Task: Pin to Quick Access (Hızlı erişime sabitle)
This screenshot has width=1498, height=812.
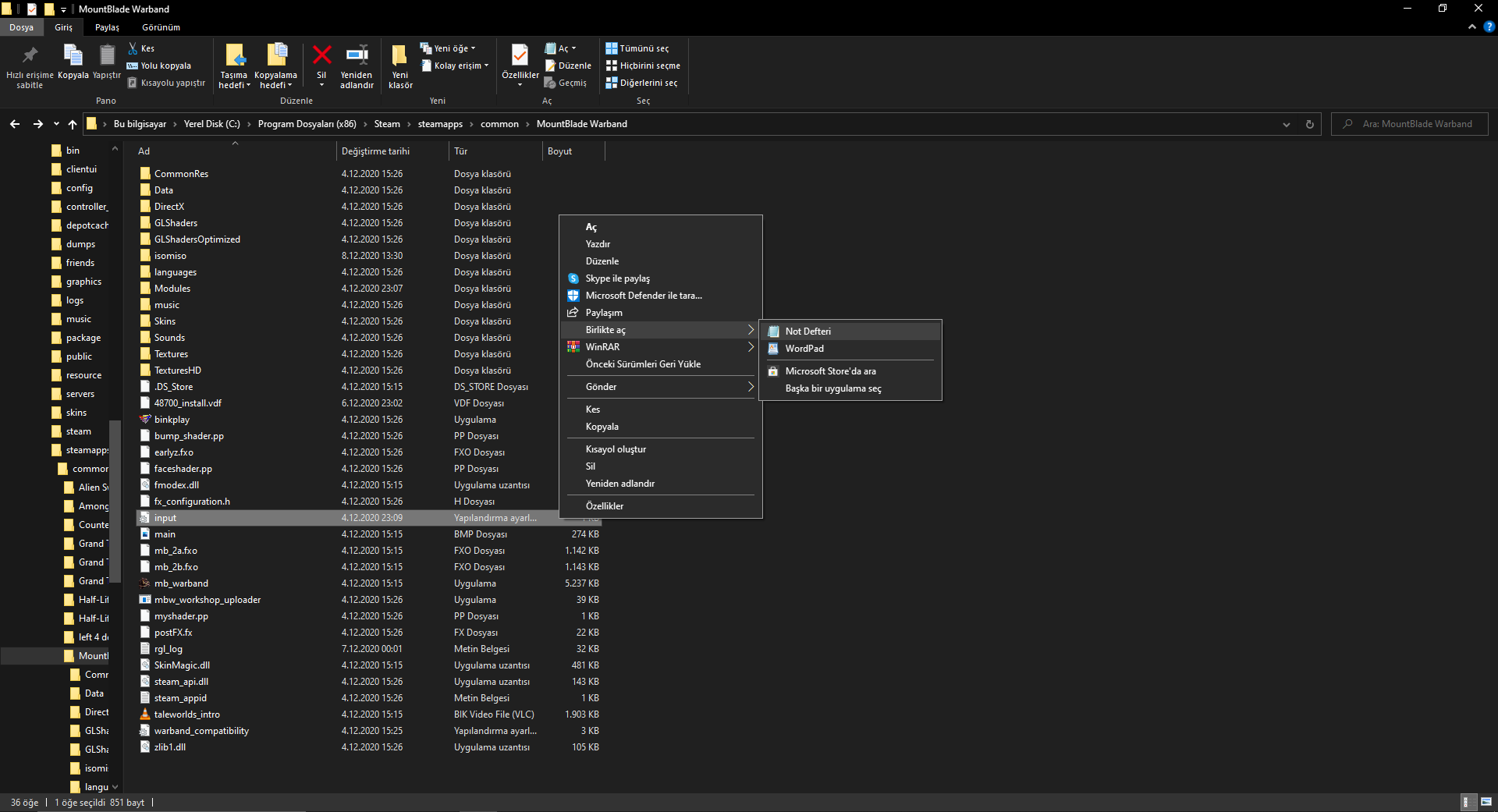Action: [30, 66]
